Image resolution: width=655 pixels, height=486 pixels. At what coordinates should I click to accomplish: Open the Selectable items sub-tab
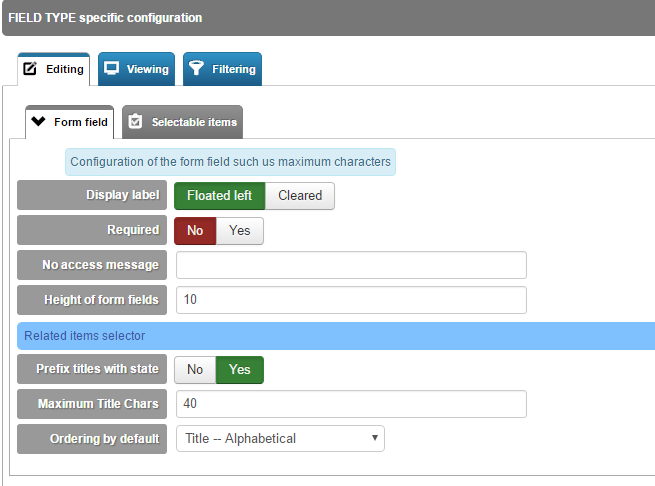click(182, 122)
